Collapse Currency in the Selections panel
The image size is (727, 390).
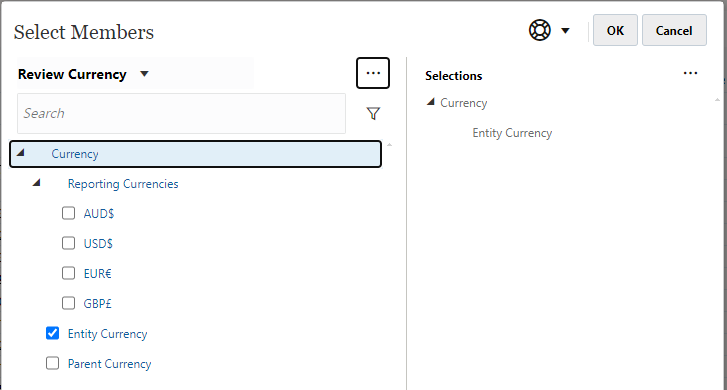pos(431,102)
